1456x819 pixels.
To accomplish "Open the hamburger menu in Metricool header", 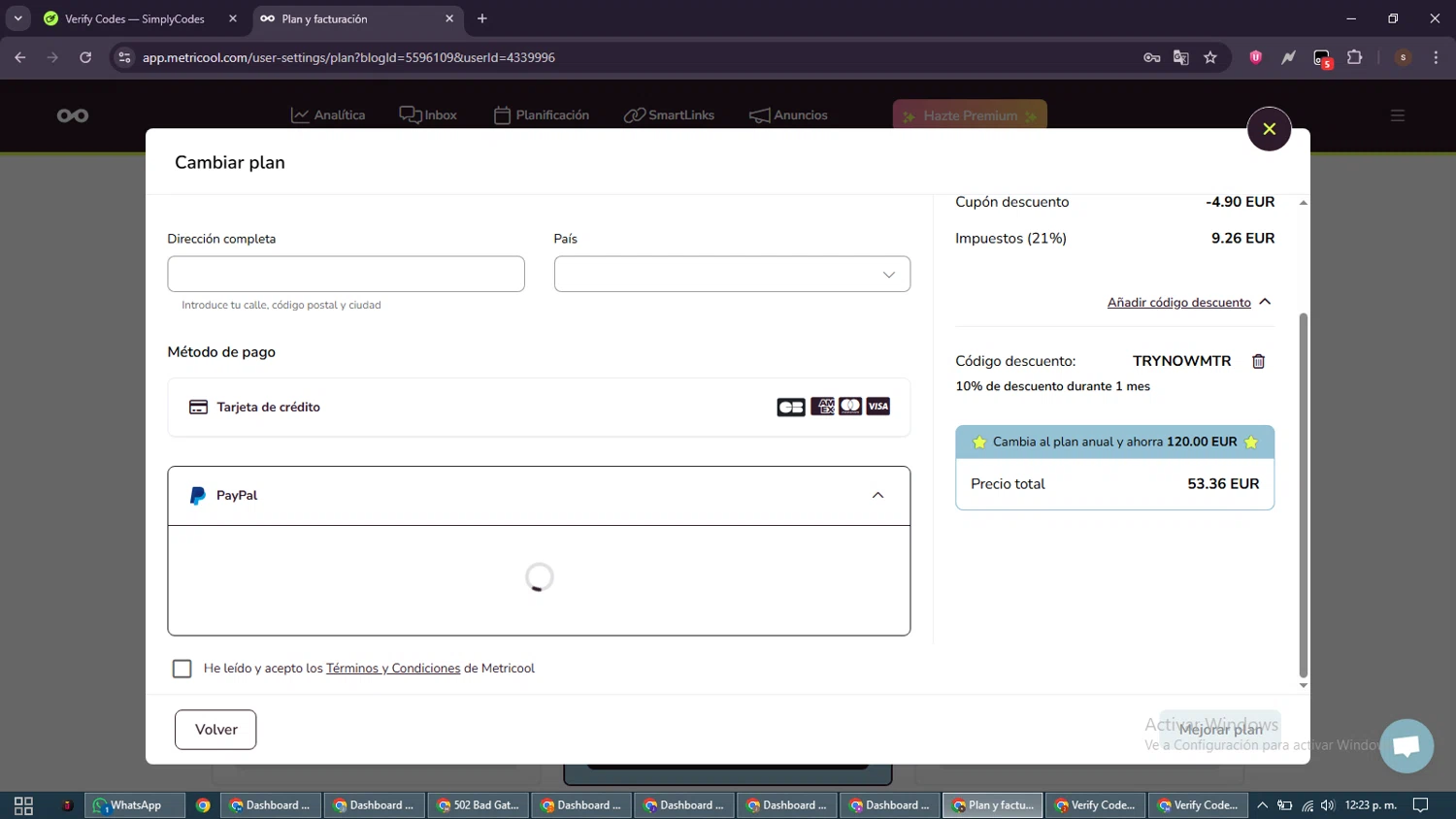I will [1398, 115].
